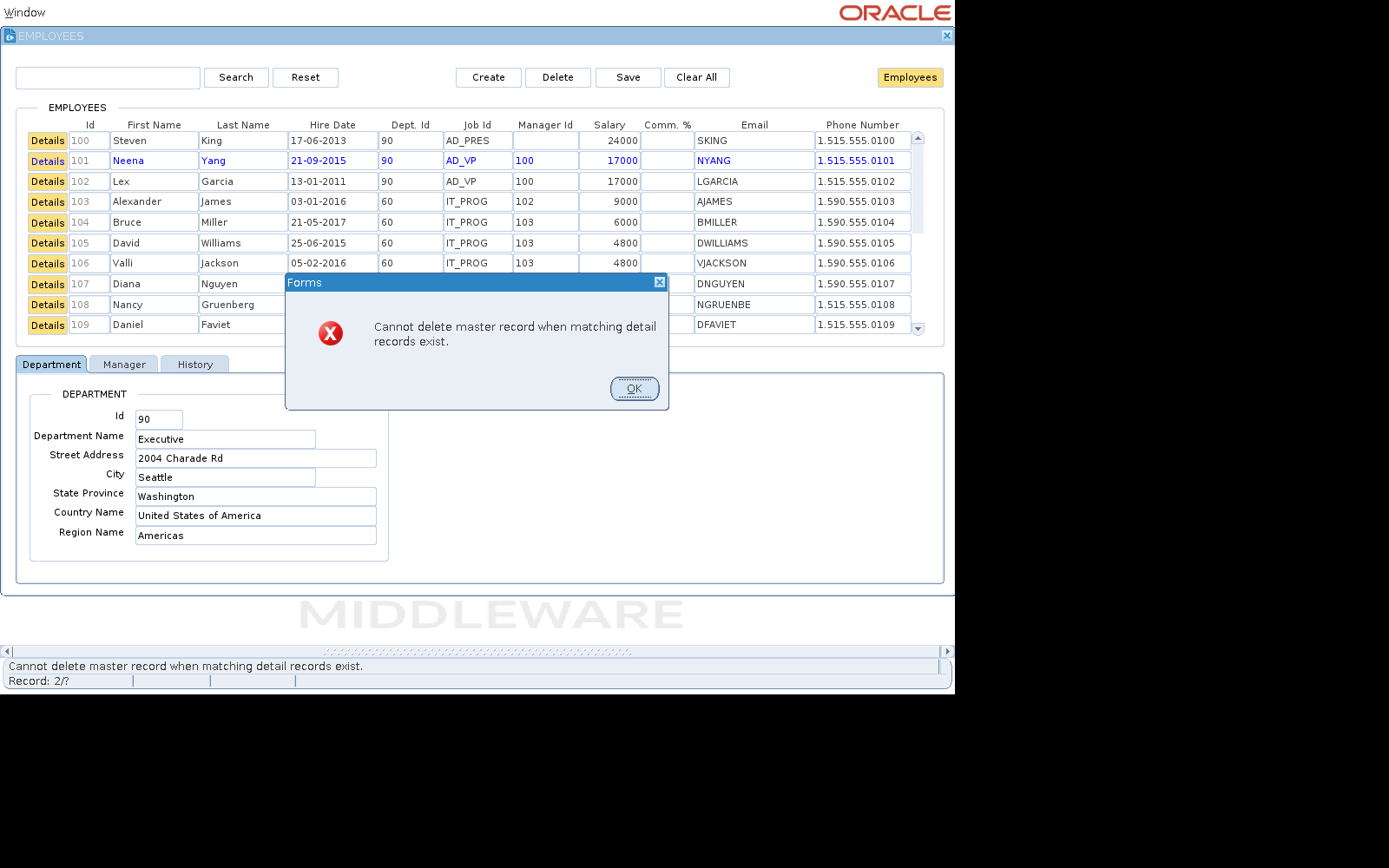Viewport: 1389px width, 868px height.
Task: Open Details for Steven King
Action: tap(48, 141)
